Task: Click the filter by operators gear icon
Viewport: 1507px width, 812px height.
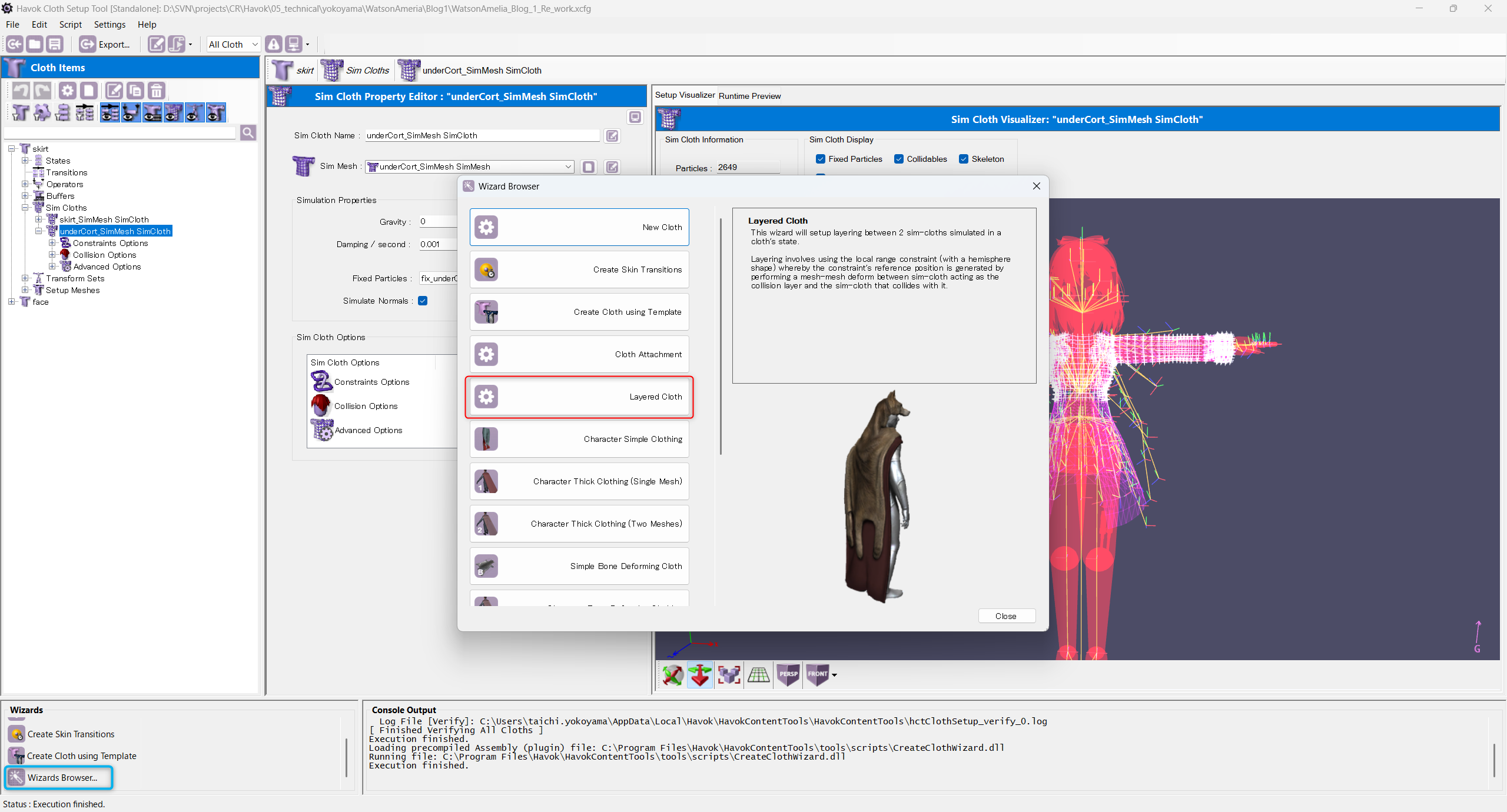Action: click(x=41, y=112)
